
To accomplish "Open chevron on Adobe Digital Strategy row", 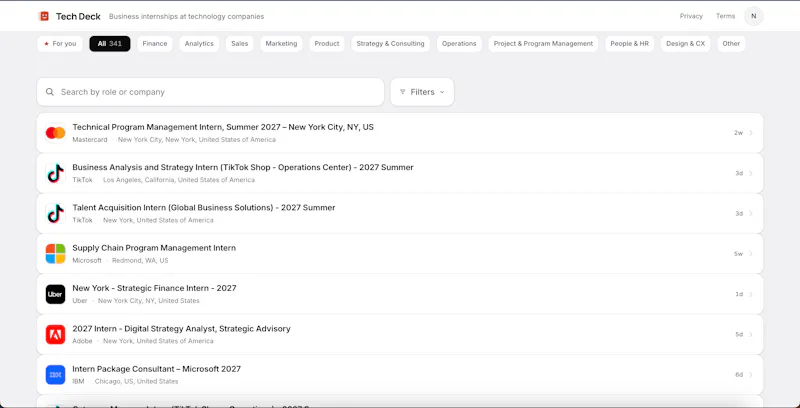I will (751, 335).
